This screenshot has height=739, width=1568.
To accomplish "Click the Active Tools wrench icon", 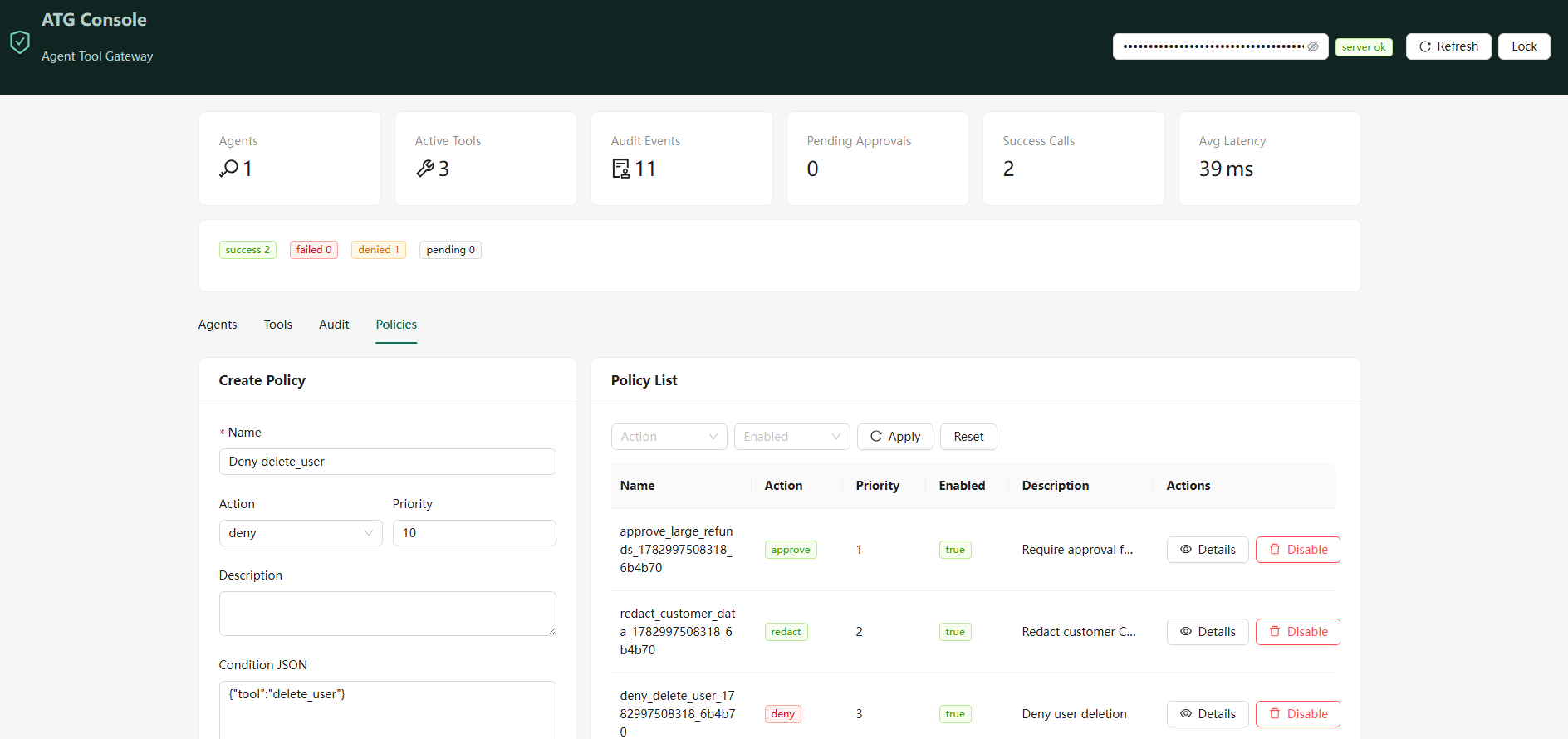I will click(425, 169).
